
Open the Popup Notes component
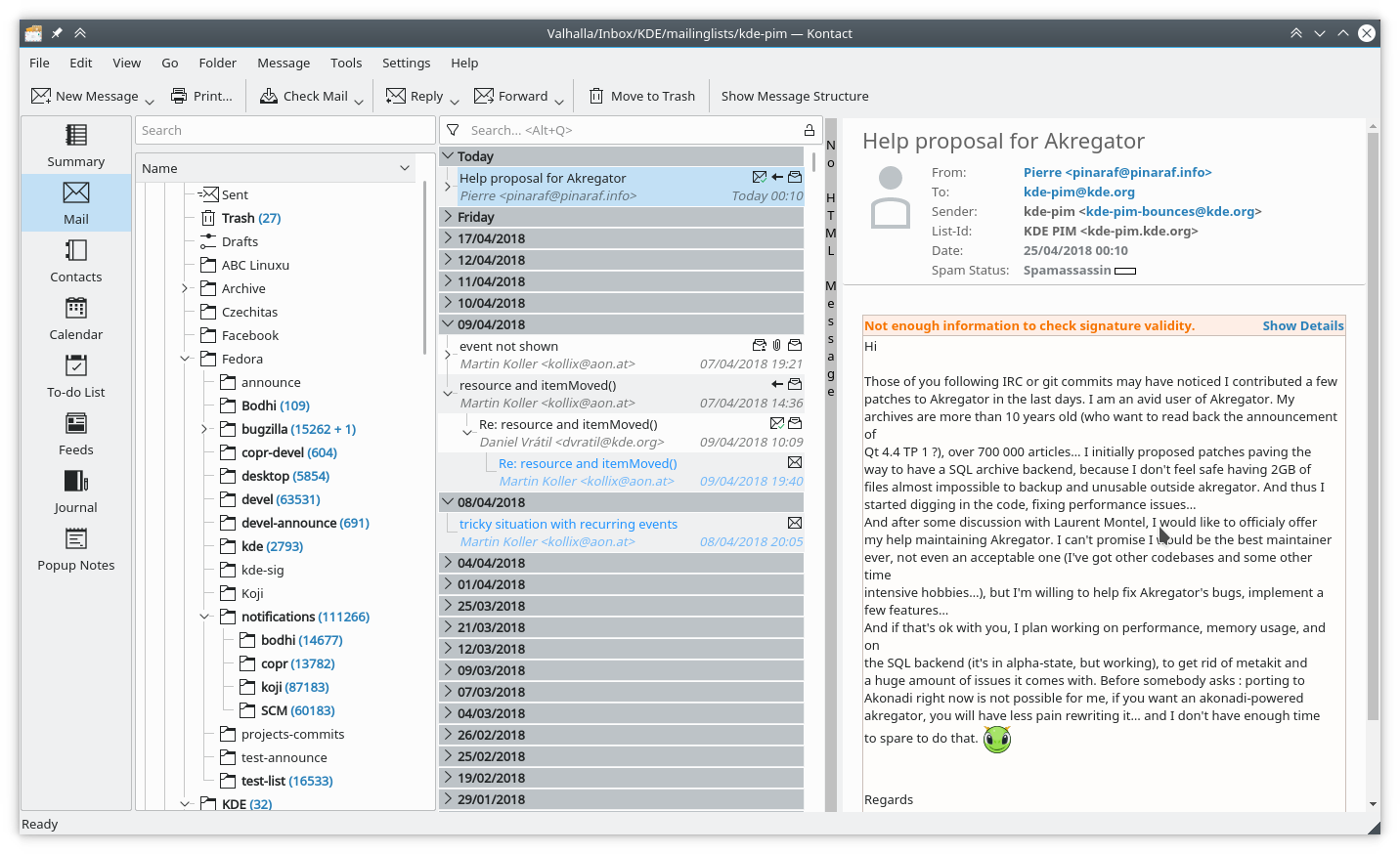(76, 549)
